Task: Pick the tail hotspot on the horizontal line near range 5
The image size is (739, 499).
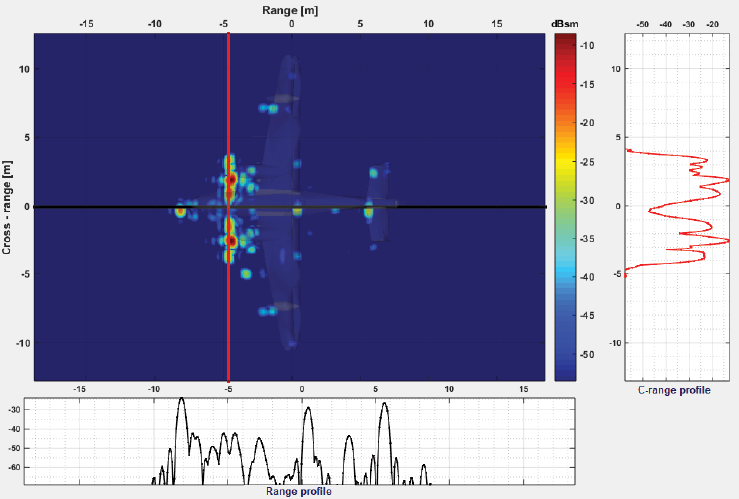Action: tap(368, 211)
